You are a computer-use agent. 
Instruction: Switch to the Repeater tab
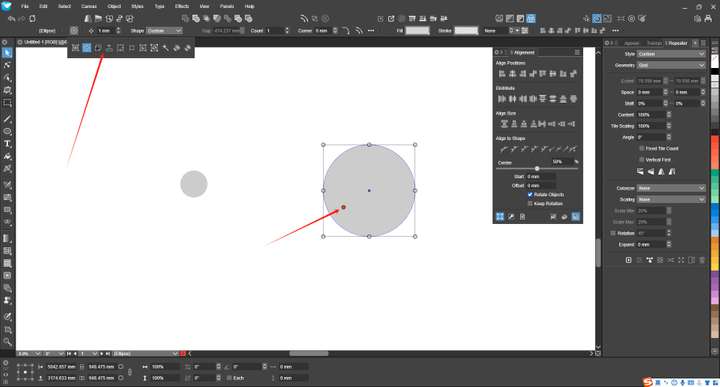[677, 43]
